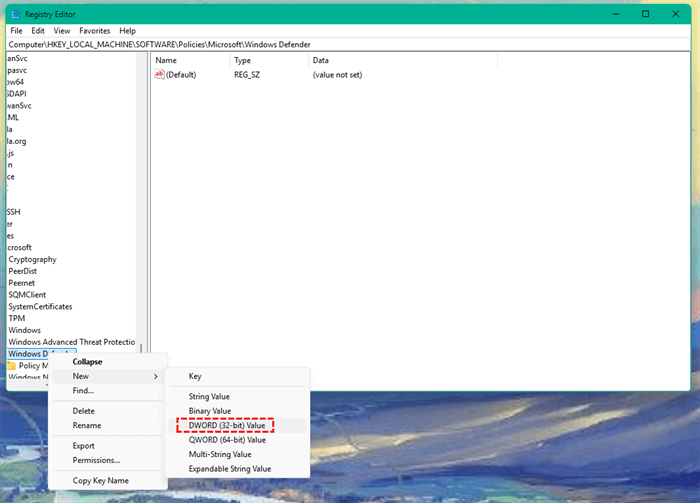This screenshot has width=700, height=503.
Task: Click Permissions... in the context menu
Action: (x=96, y=460)
